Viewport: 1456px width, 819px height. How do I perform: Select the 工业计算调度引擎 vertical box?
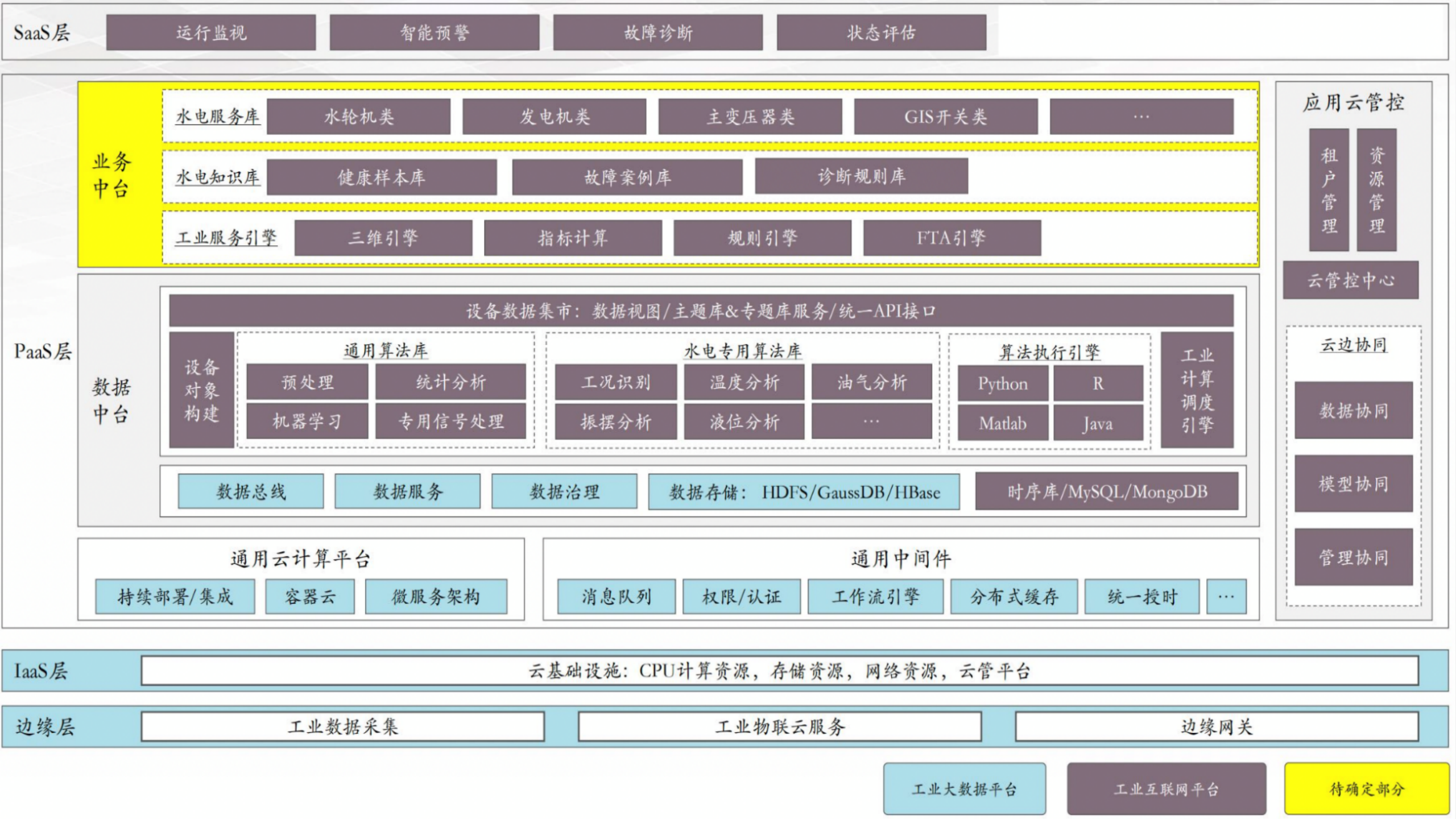pyautogui.click(x=1197, y=390)
